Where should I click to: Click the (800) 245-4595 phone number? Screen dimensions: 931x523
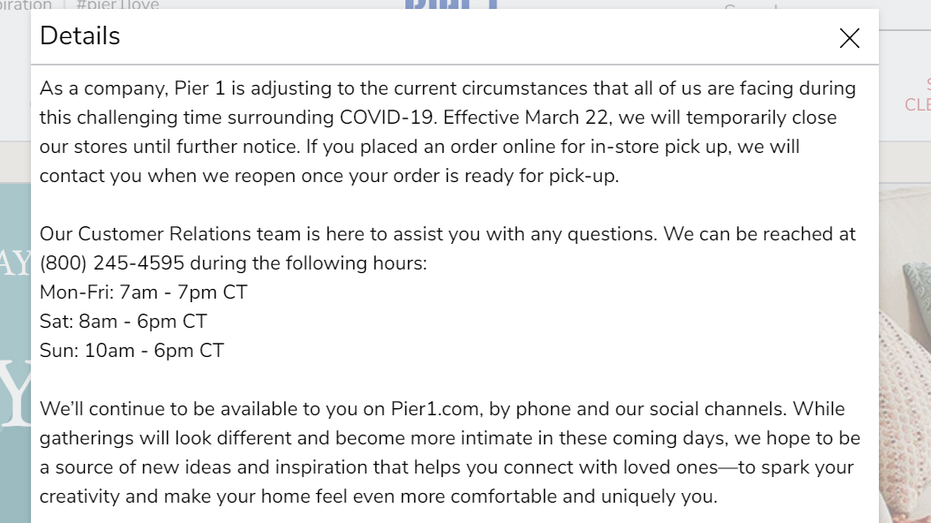coord(112,263)
